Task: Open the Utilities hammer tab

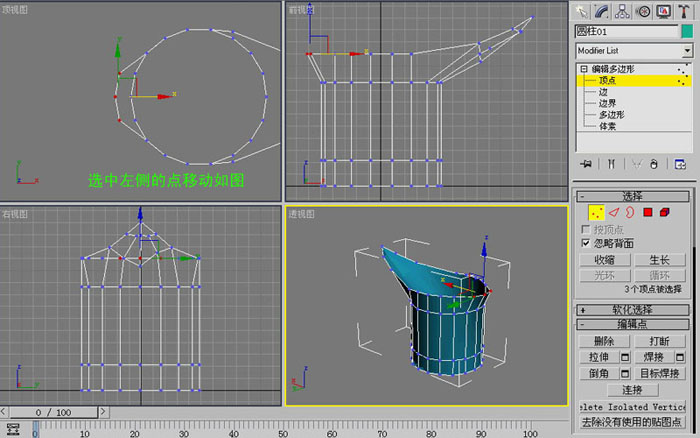Action: 683,12
